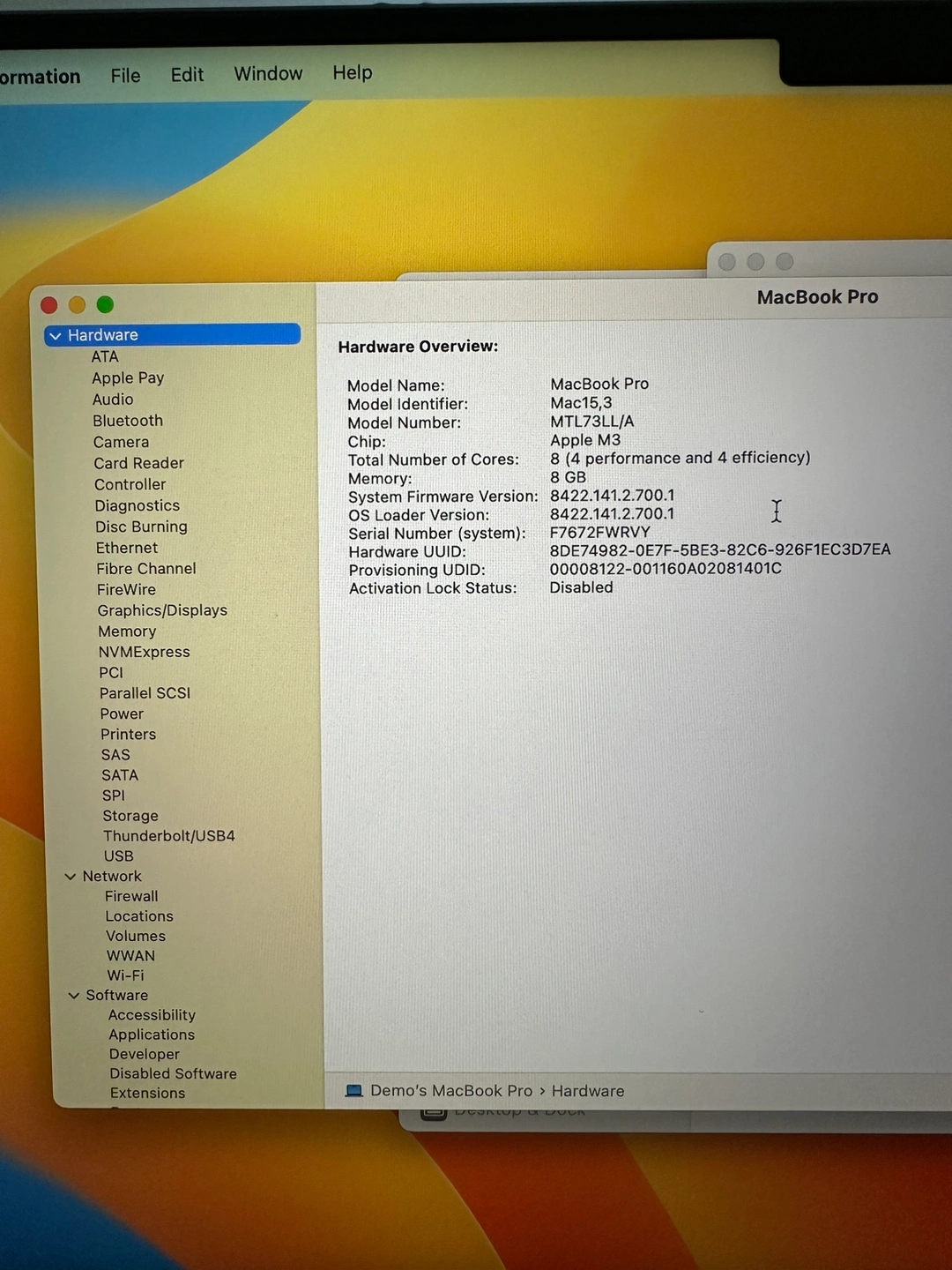This screenshot has width=952, height=1270.
Task: Open the File menu
Action: tap(125, 76)
